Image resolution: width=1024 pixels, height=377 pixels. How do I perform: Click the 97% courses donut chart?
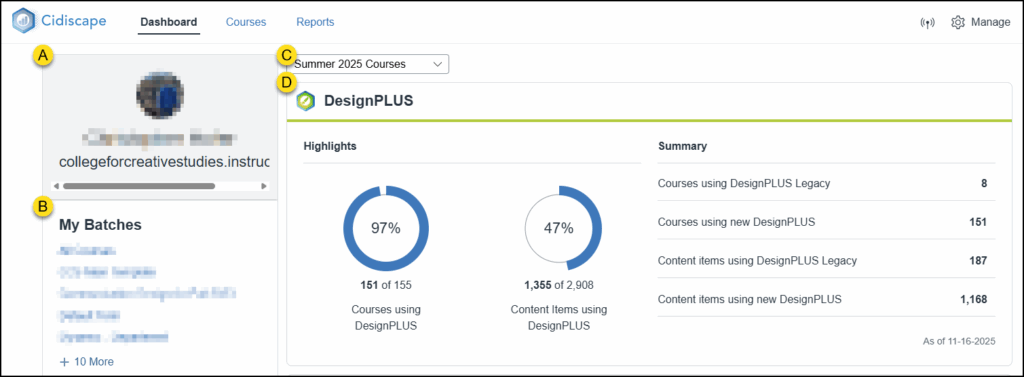(x=386, y=228)
